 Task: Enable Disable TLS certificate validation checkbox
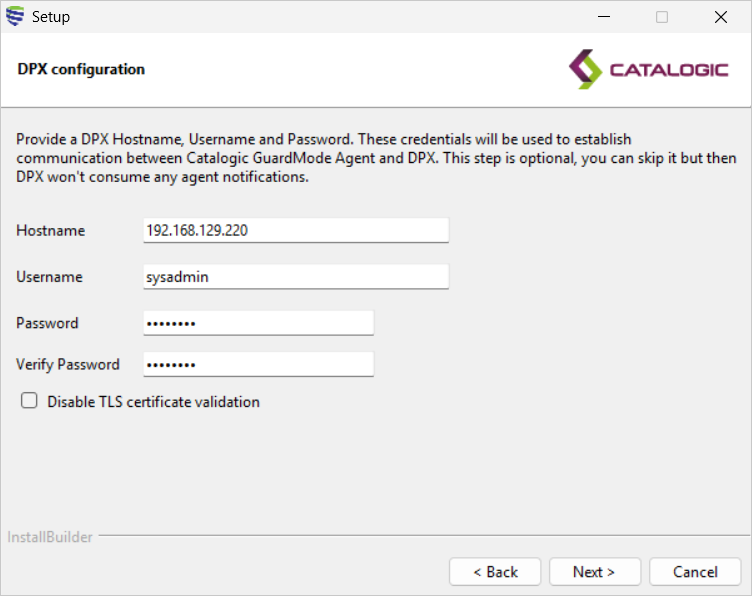pyautogui.click(x=30, y=401)
